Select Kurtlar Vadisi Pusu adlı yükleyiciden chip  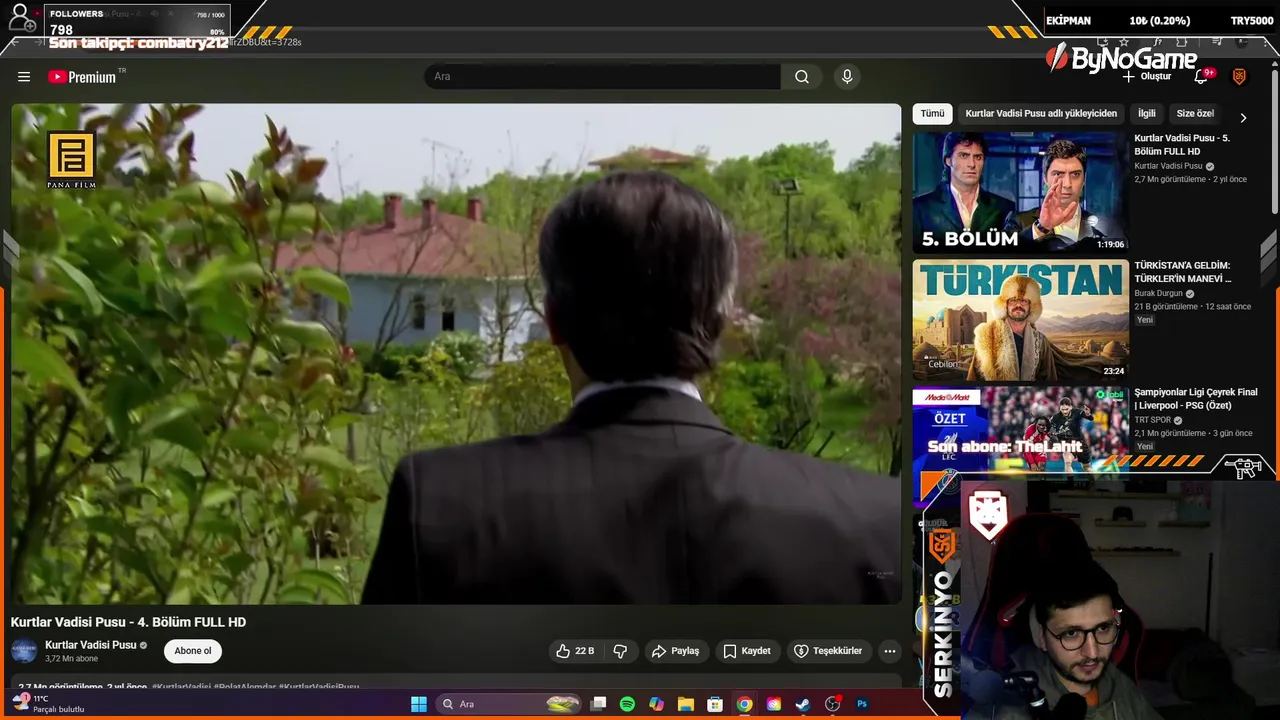(x=1041, y=114)
